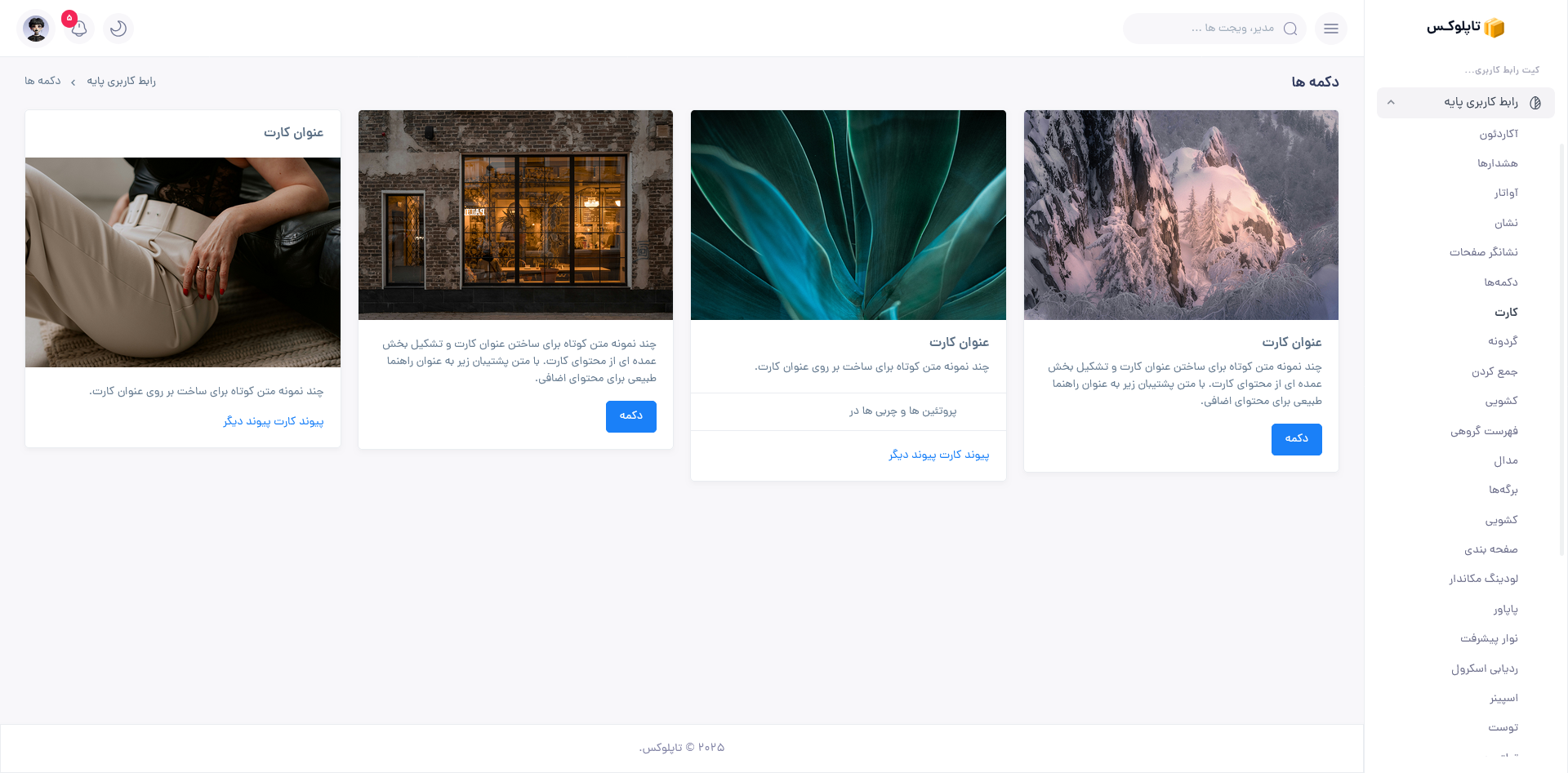Screen dimensions: 1568x773
Task: Open مدال in the sidebar
Action: pos(1506,461)
